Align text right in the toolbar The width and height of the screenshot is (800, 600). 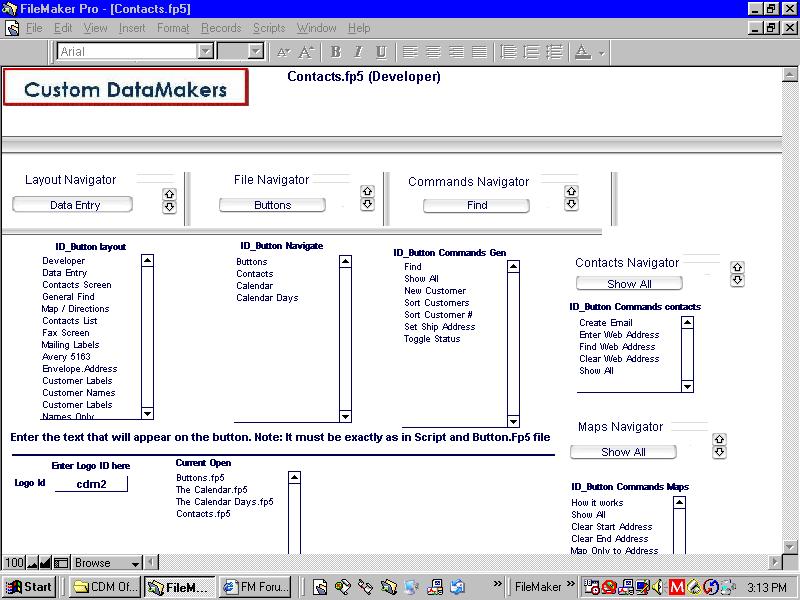tap(456, 52)
